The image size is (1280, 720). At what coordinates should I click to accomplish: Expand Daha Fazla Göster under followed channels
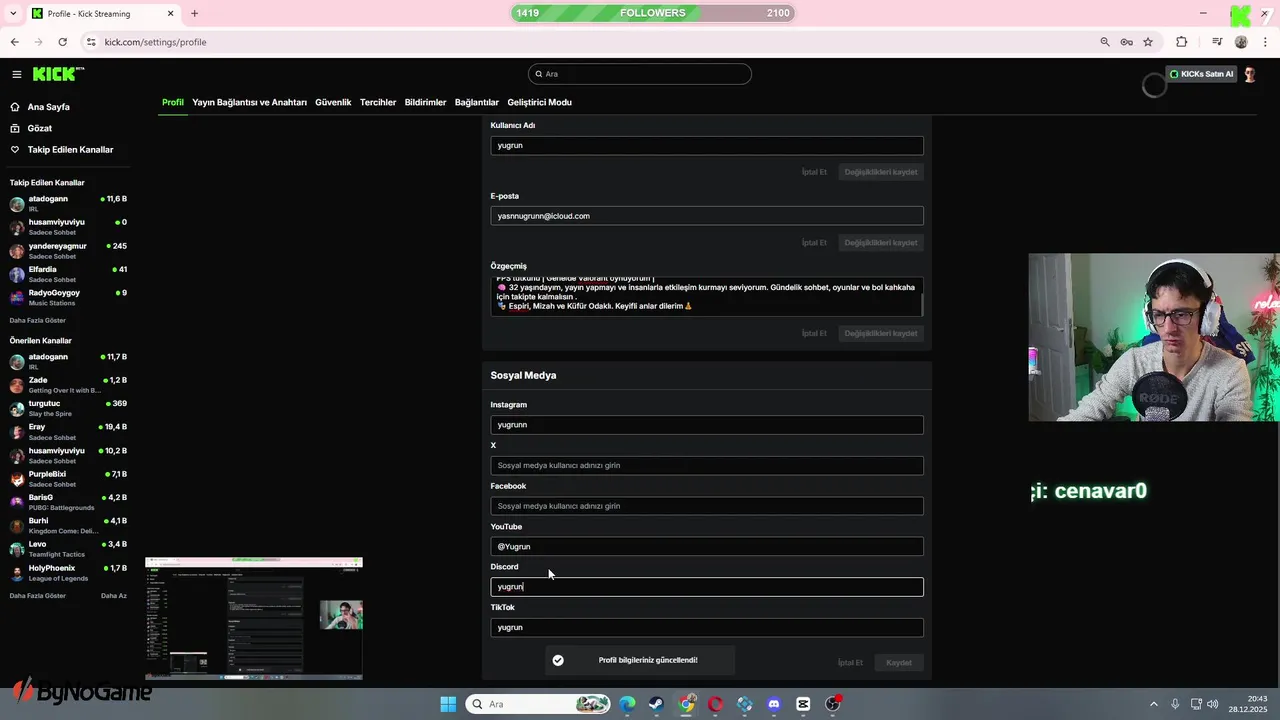tap(38, 320)
